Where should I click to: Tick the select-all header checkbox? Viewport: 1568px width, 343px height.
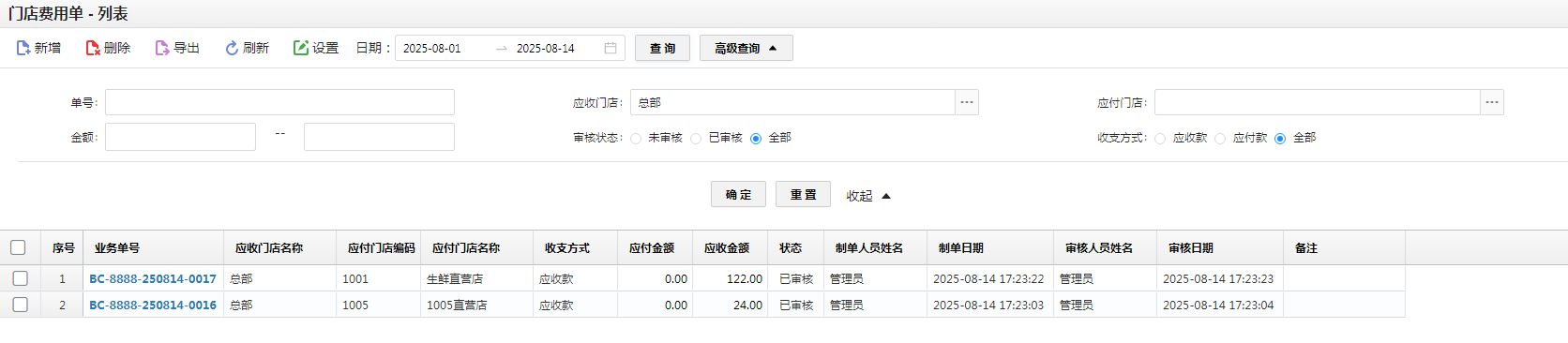pyautogui.click(x=18, y=247)
